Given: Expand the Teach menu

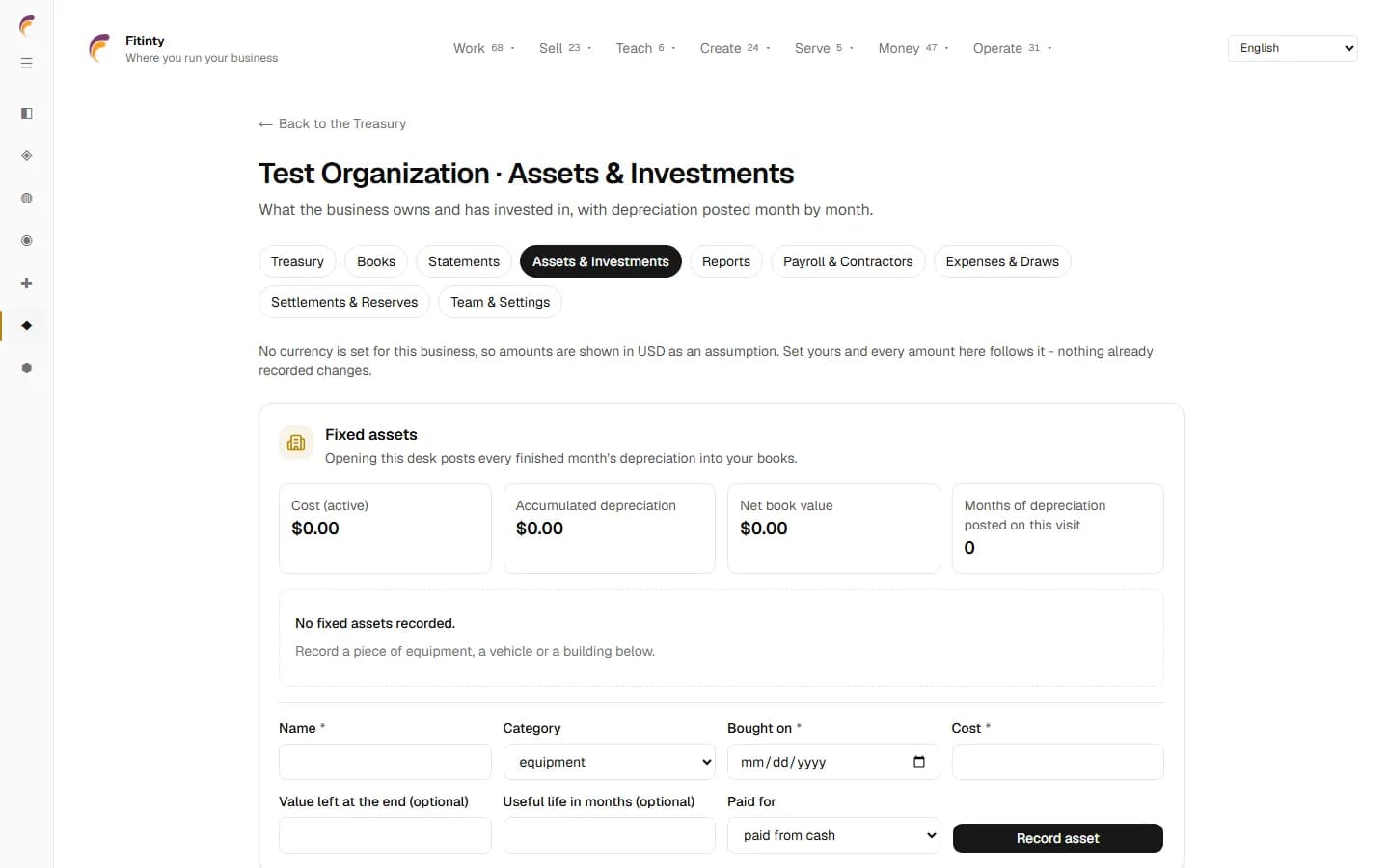Looking at the screenshot, I should [645, 48].
